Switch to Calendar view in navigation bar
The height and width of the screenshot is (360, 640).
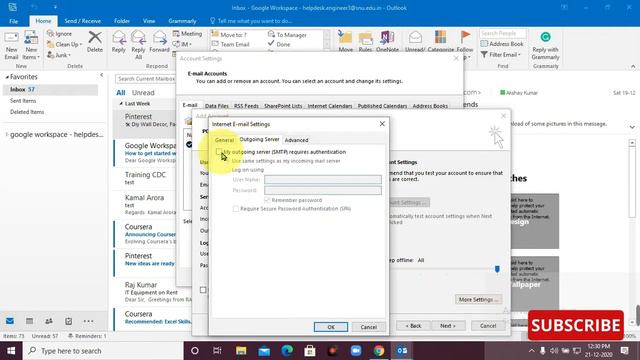pos(29,321)
